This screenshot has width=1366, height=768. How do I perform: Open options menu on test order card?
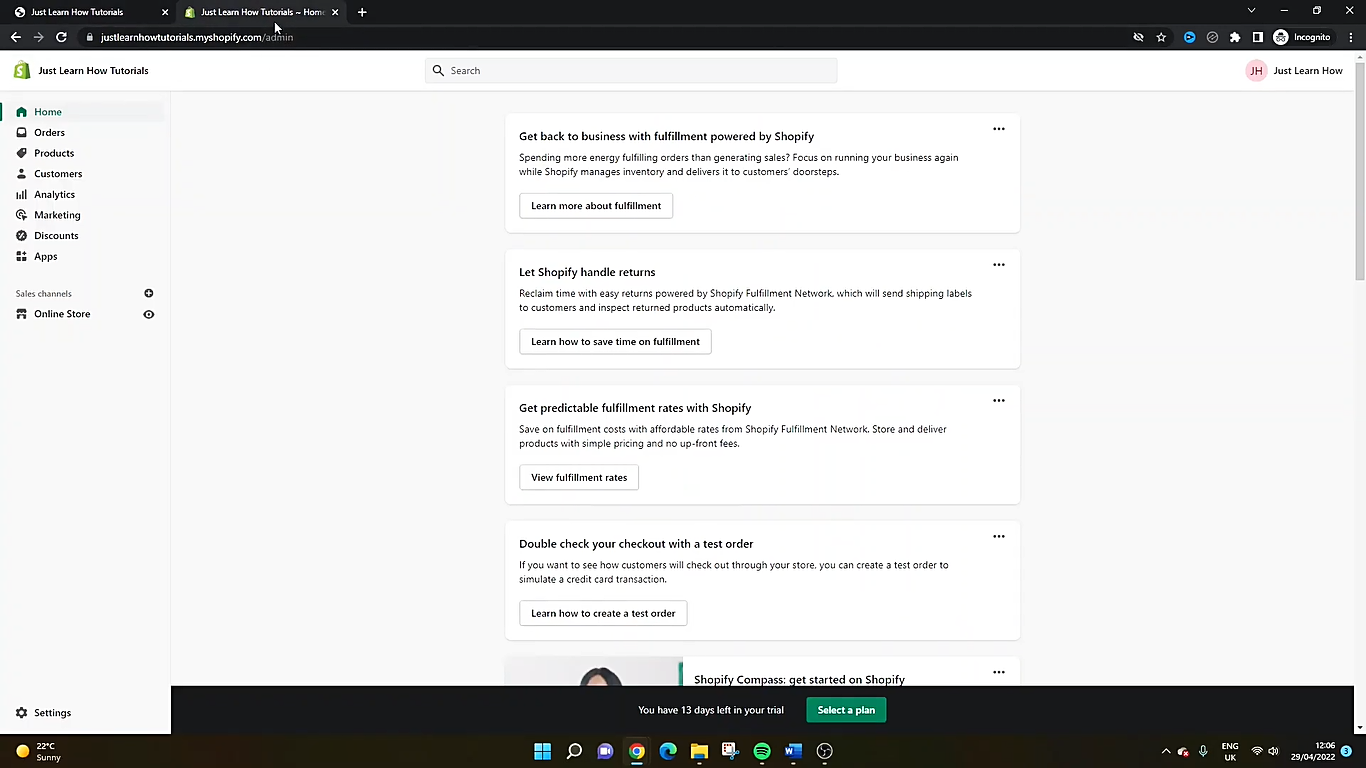click(x=998, y=537)
